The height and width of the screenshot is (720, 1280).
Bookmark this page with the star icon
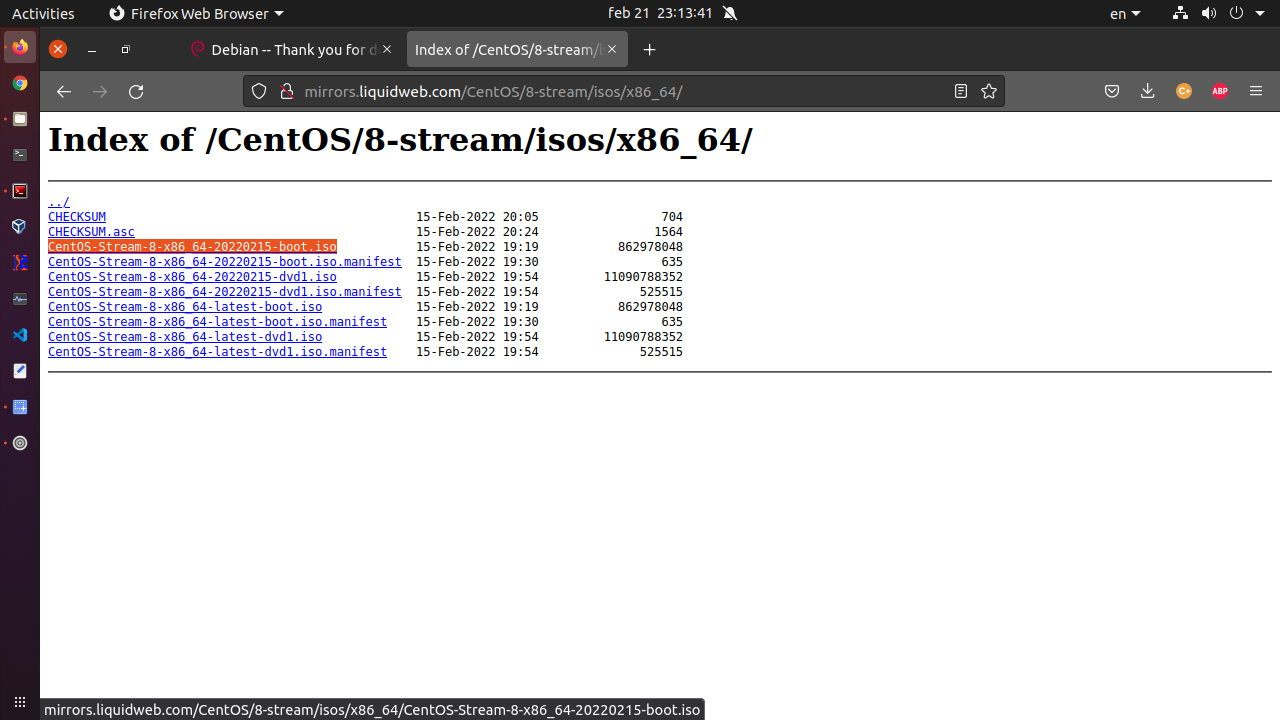point(989,91)
